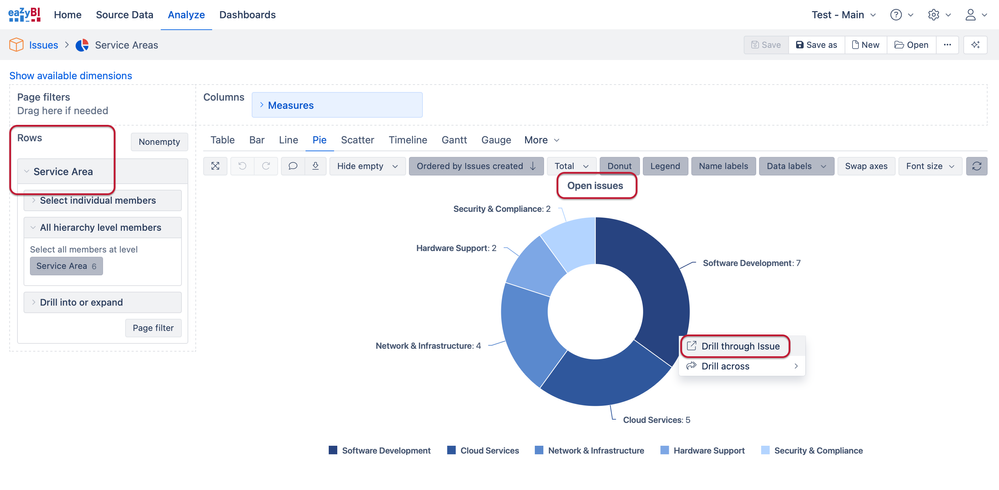Click the sparkle assistant icon
This screenshot has height=490, width=999.
point(975,45)
